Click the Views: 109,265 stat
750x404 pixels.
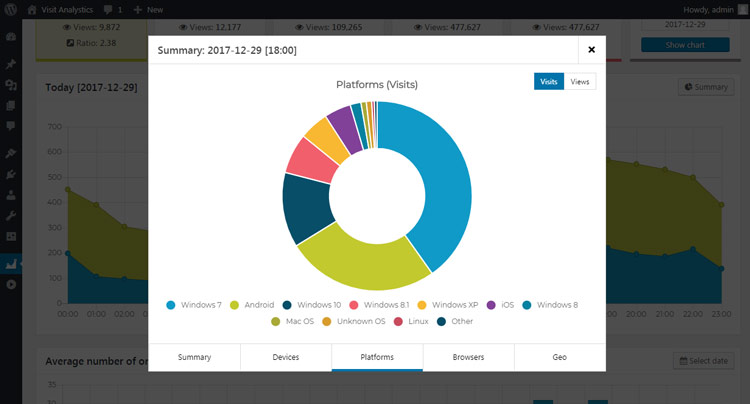coord(329,27)
